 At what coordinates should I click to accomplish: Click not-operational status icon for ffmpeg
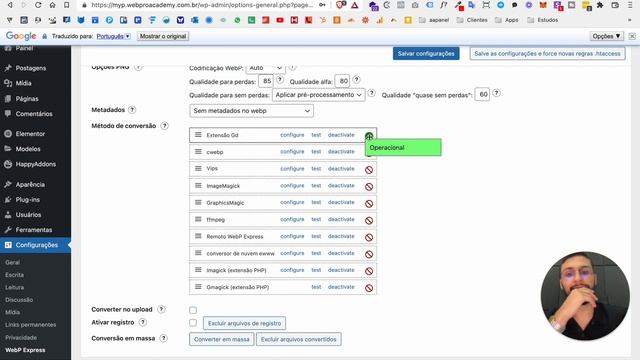click(x=369, y=220)
